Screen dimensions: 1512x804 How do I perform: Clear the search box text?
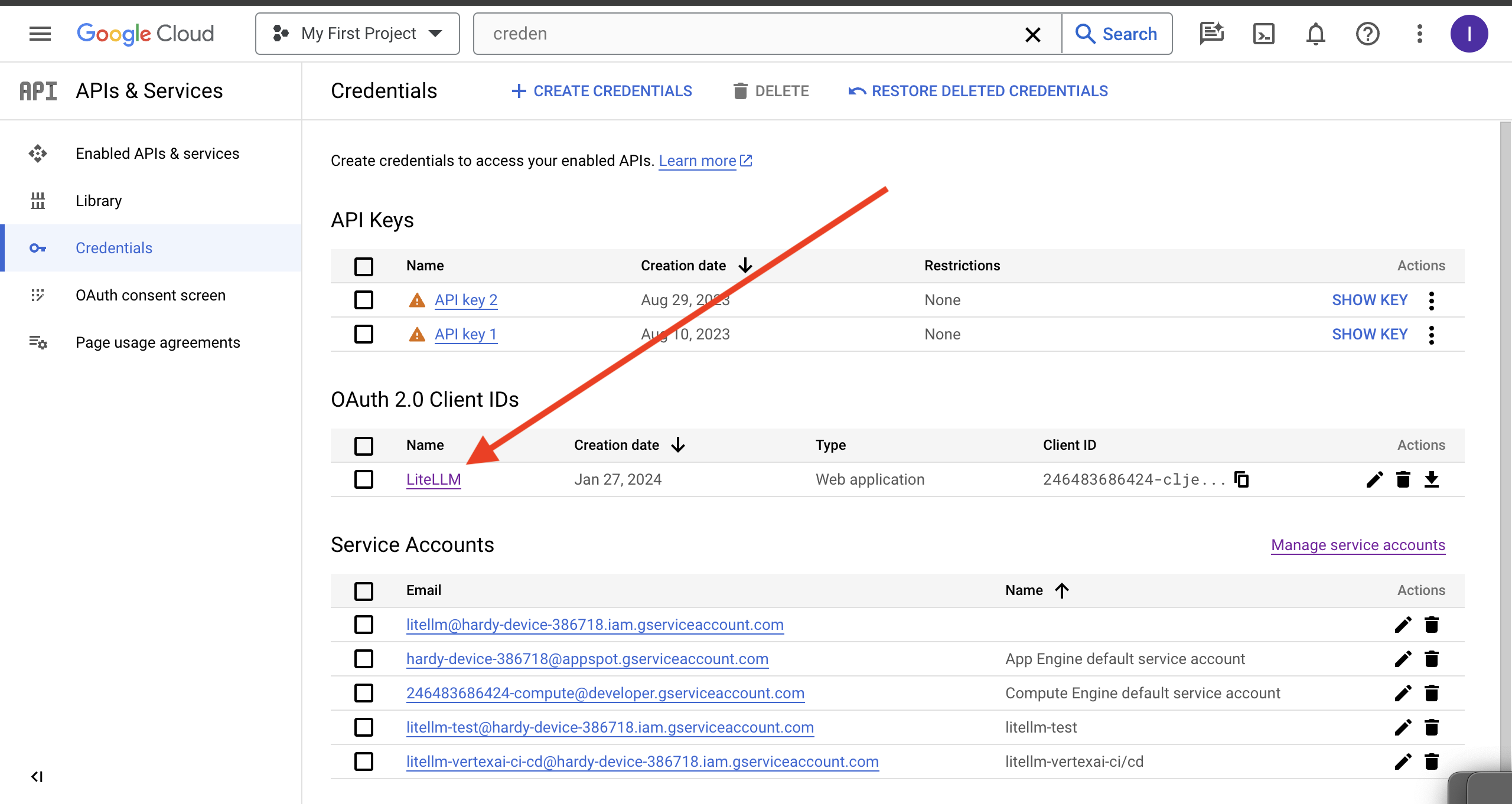click(x=1032, y=34)
